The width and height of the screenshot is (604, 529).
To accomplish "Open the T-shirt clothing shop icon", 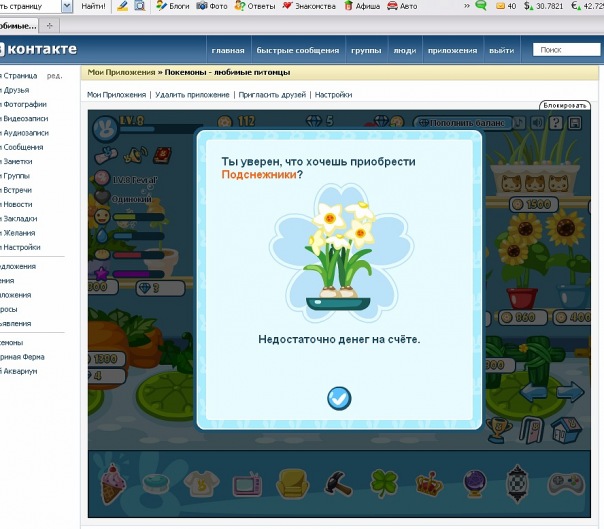I will (200, 485).
